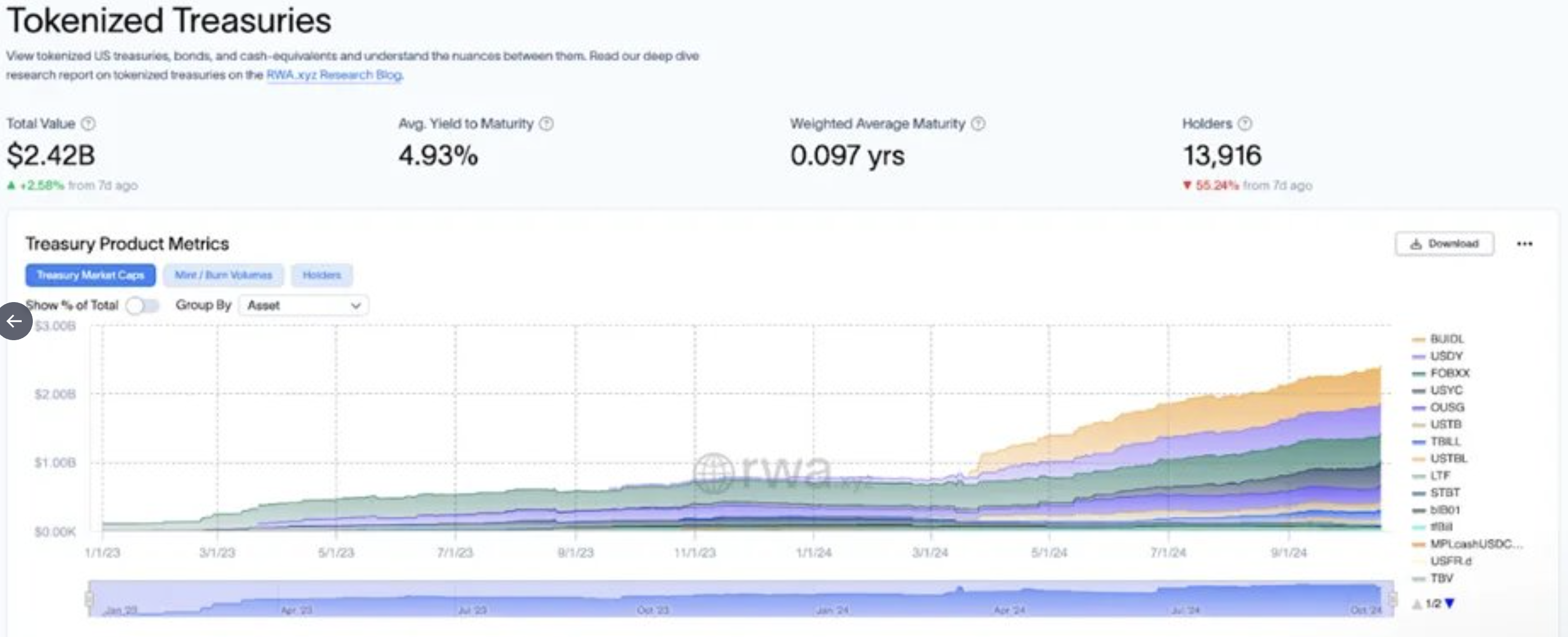The image size is (1568, 637).
Task: Click the 55.24% from 7d ago text
Action: 1247,185
